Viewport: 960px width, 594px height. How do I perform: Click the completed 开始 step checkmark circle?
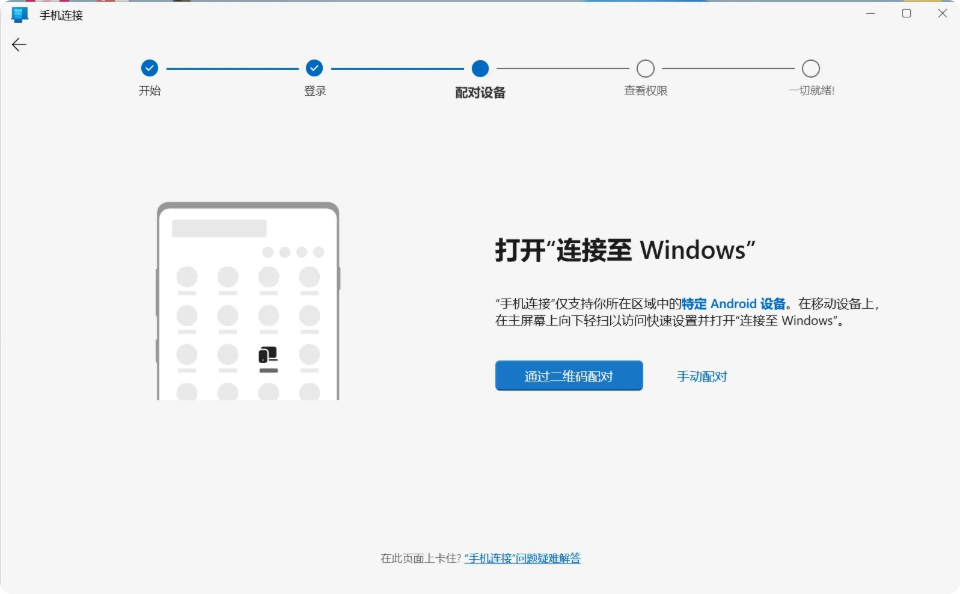149,68
